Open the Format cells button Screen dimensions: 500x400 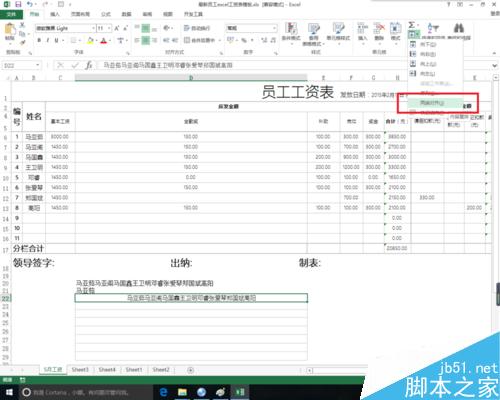coord(395,33)
